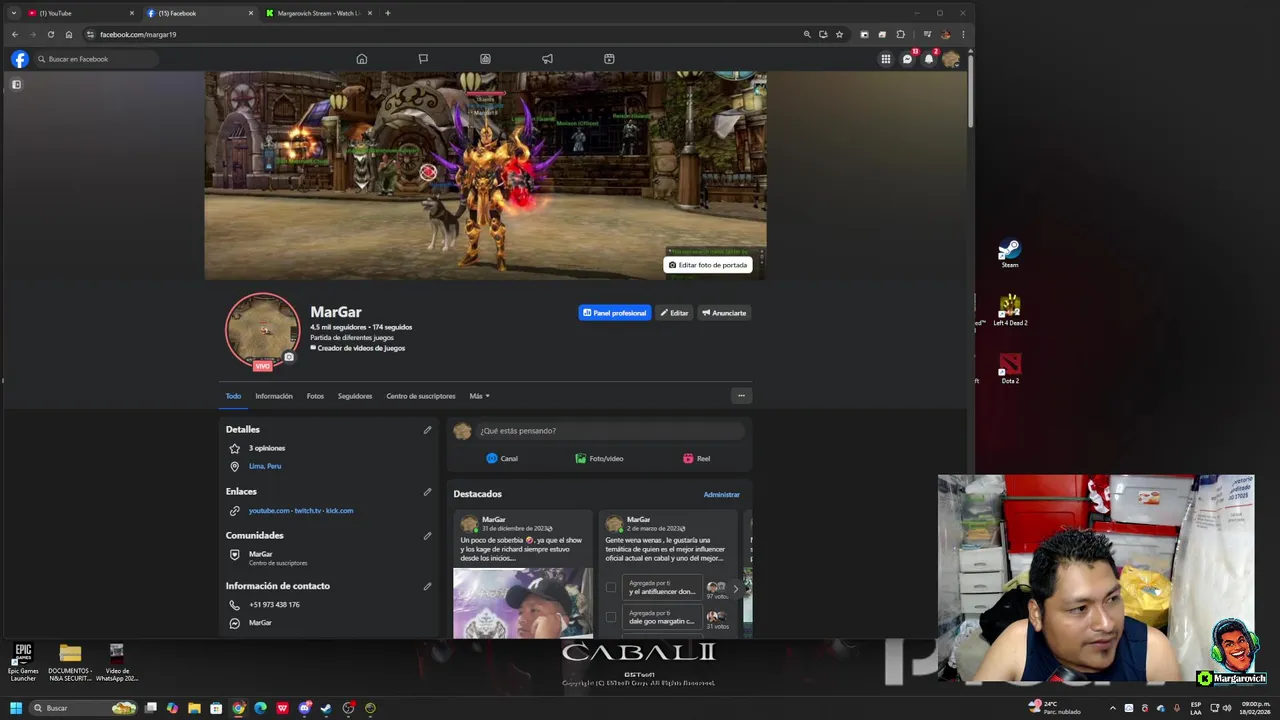Switch to the Seguidores tab

coord(355,396)
